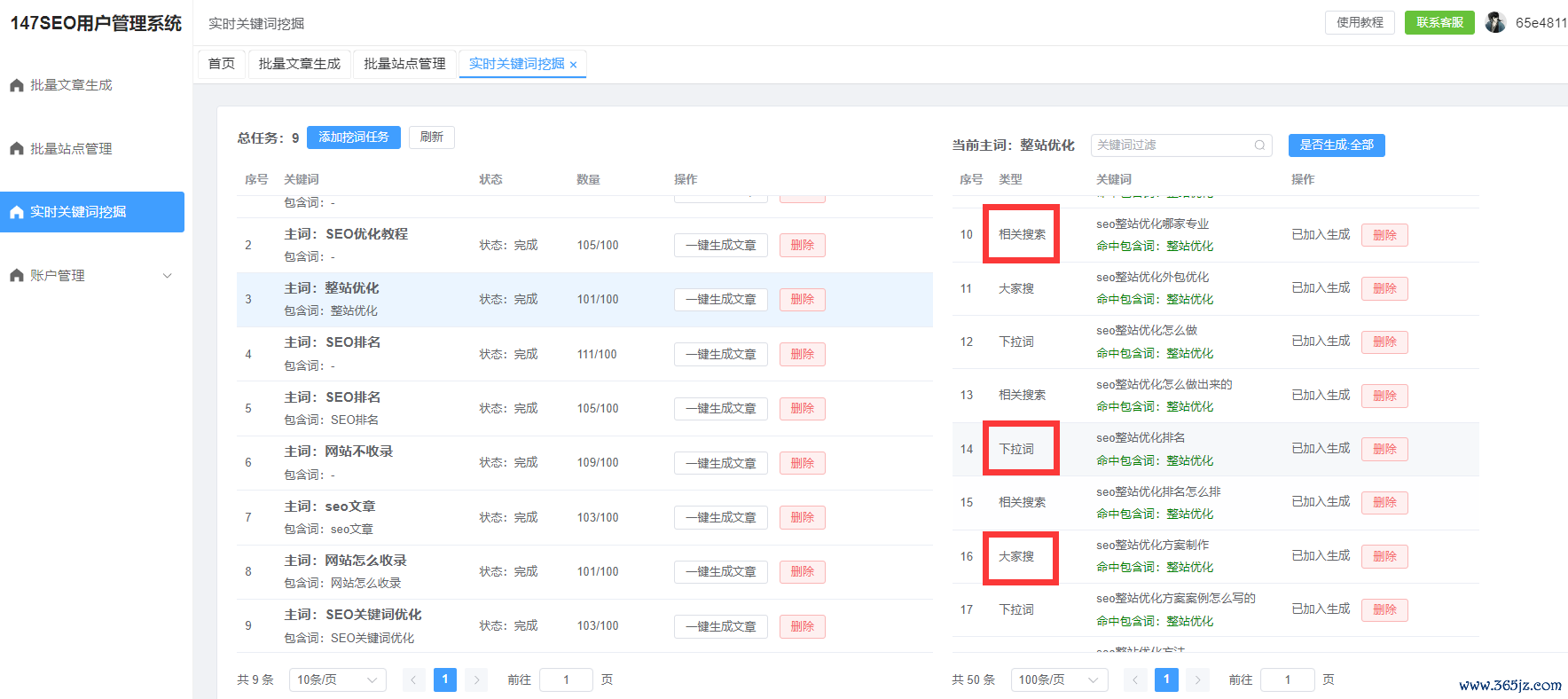Screen dimensions: 1568x699
Task: Click the home icon beside 实时关键词挖掘 in sidebar
Action: pyautogui.click(x=16, y=212)
